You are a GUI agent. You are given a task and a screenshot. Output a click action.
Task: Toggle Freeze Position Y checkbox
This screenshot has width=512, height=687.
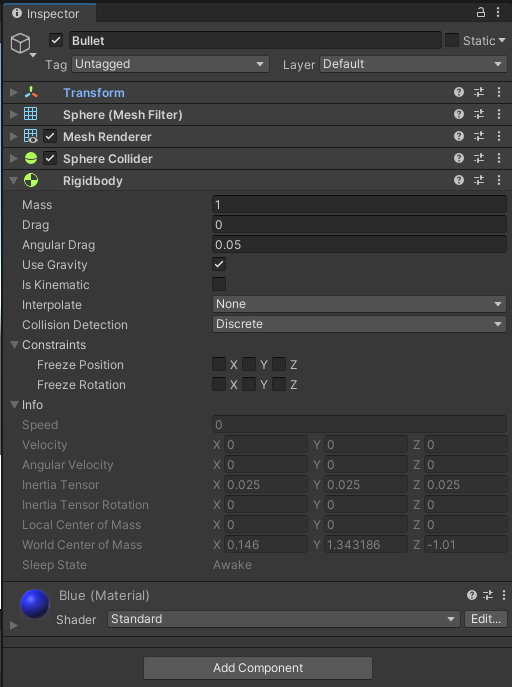[249, 364]
